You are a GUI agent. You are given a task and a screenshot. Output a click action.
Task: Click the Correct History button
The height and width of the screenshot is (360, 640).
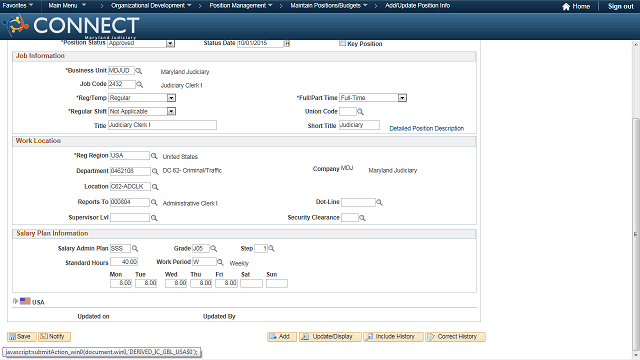(456, 337)
